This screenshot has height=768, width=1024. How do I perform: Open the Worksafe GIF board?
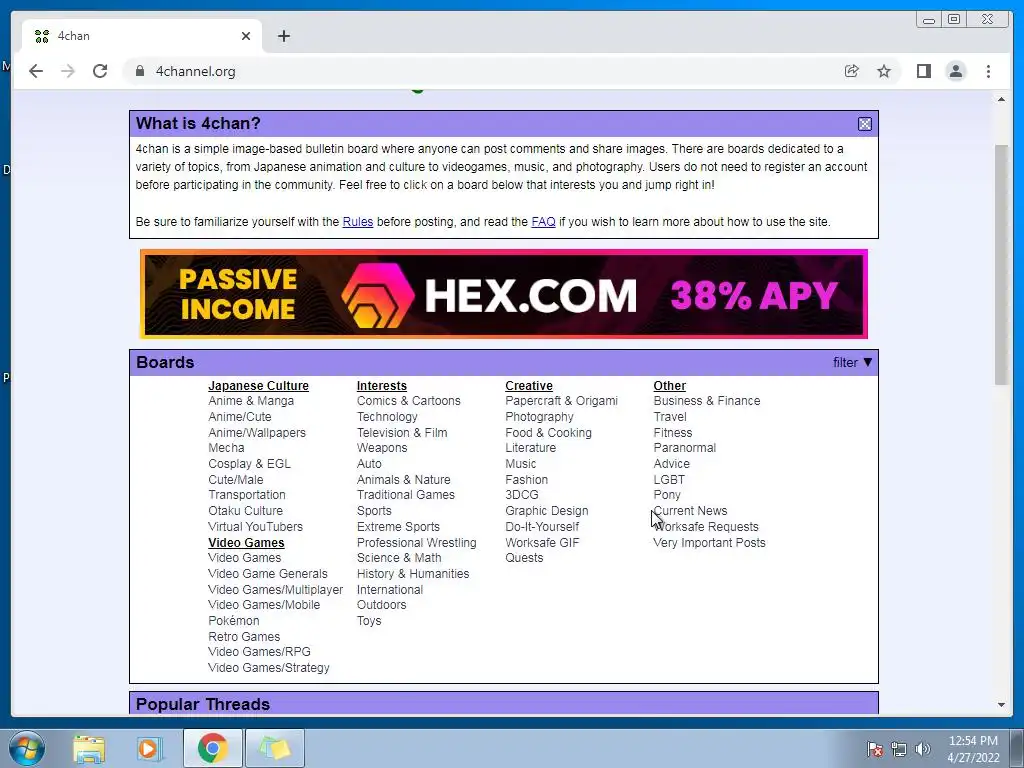click(x=542, y=543)
